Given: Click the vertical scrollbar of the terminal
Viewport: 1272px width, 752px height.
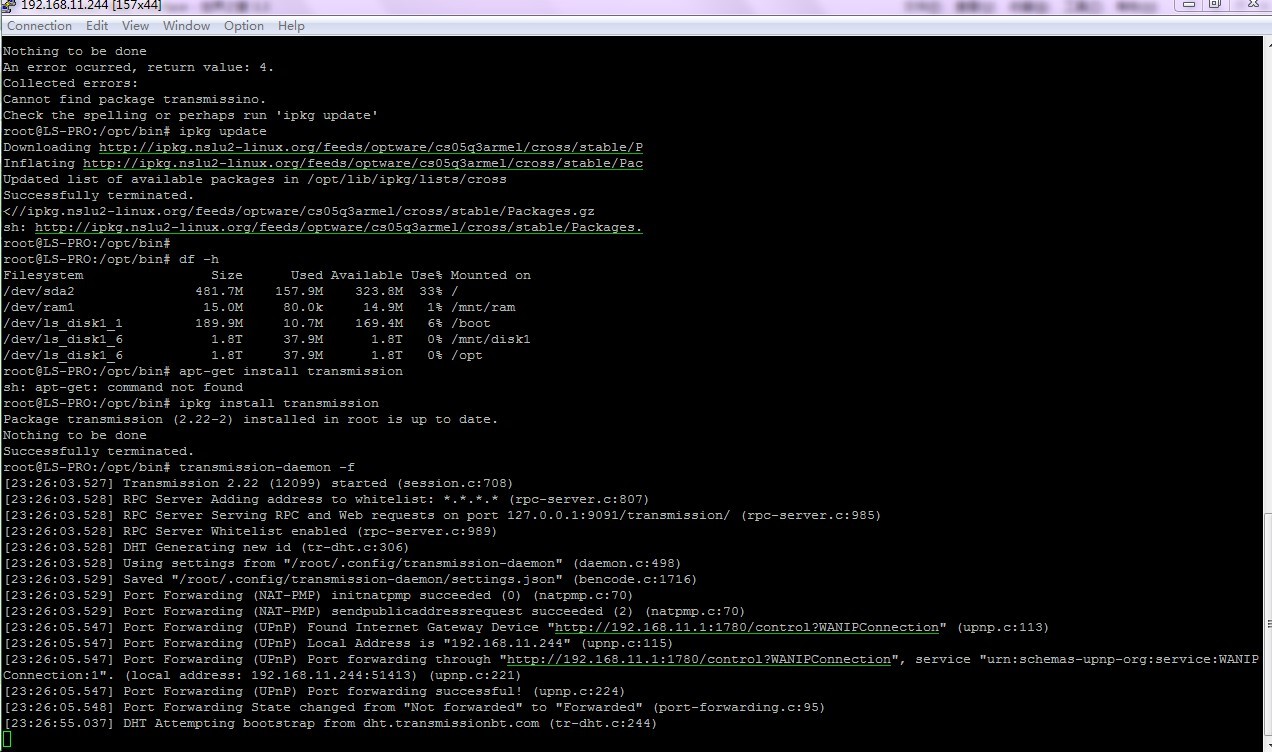Looking at the screenshot, I should (1266, 395).
